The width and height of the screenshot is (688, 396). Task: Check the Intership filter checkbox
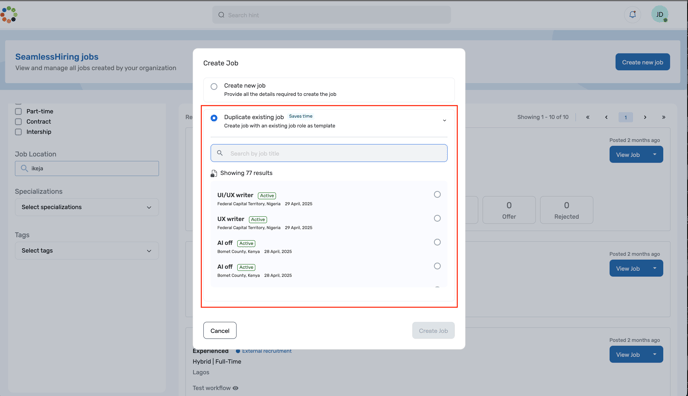(x=18, y=132)
